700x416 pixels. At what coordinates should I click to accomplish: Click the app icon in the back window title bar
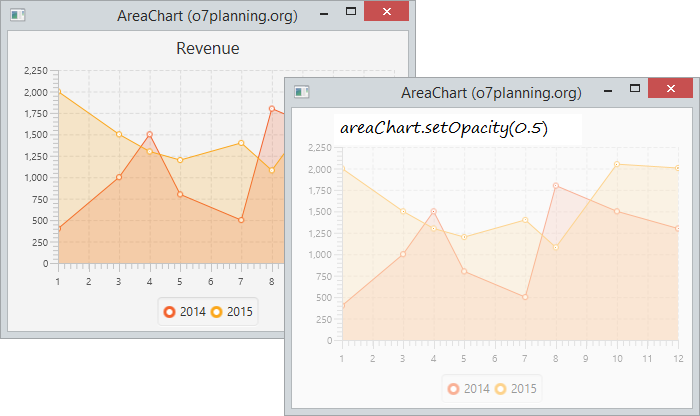click(18, 15)
